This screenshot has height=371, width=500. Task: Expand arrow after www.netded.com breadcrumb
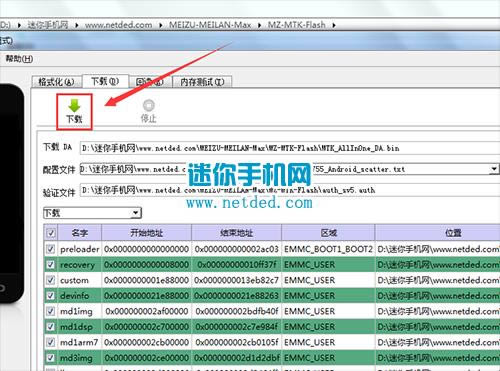(x=161, y=25)
